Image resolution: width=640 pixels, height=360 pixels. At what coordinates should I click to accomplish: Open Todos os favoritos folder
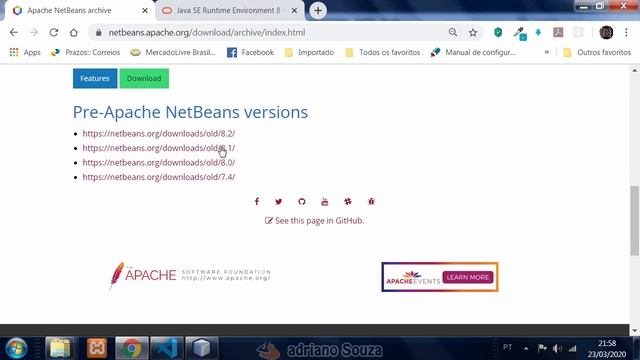click(x=382, y=52)
